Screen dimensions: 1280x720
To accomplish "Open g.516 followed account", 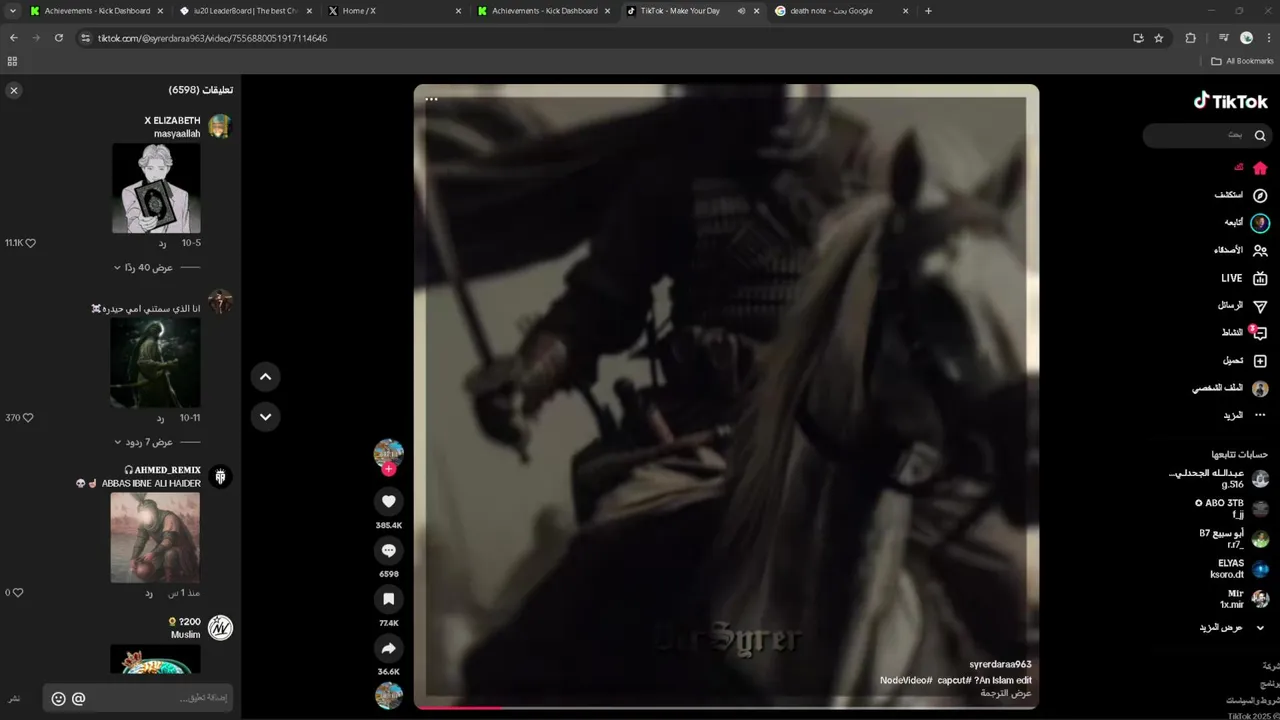I will tap(1219, 478).
